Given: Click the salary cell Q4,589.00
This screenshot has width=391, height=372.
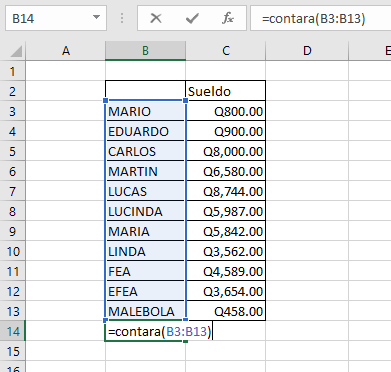Looking at the screenshot, I should (x=226, y=271).
